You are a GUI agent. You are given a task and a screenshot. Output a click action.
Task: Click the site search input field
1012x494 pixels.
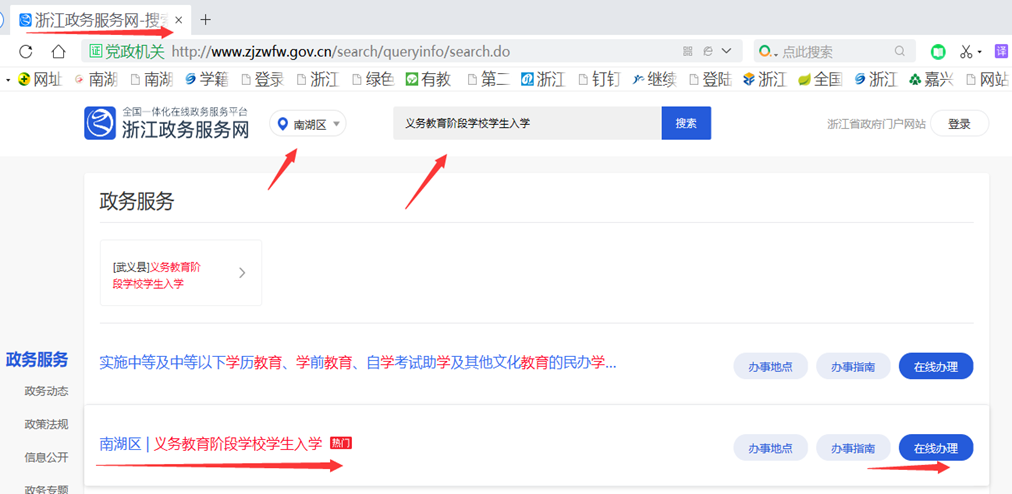526,123
